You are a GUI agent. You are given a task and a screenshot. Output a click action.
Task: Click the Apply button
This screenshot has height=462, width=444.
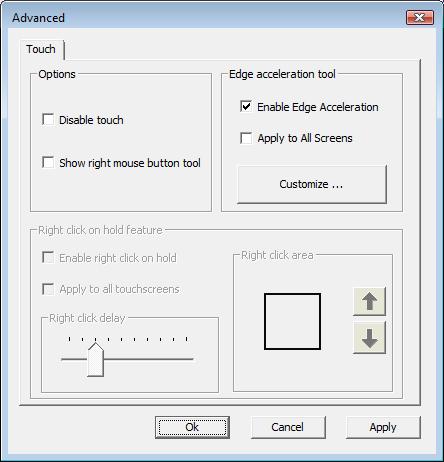click(x=383, y=427)
